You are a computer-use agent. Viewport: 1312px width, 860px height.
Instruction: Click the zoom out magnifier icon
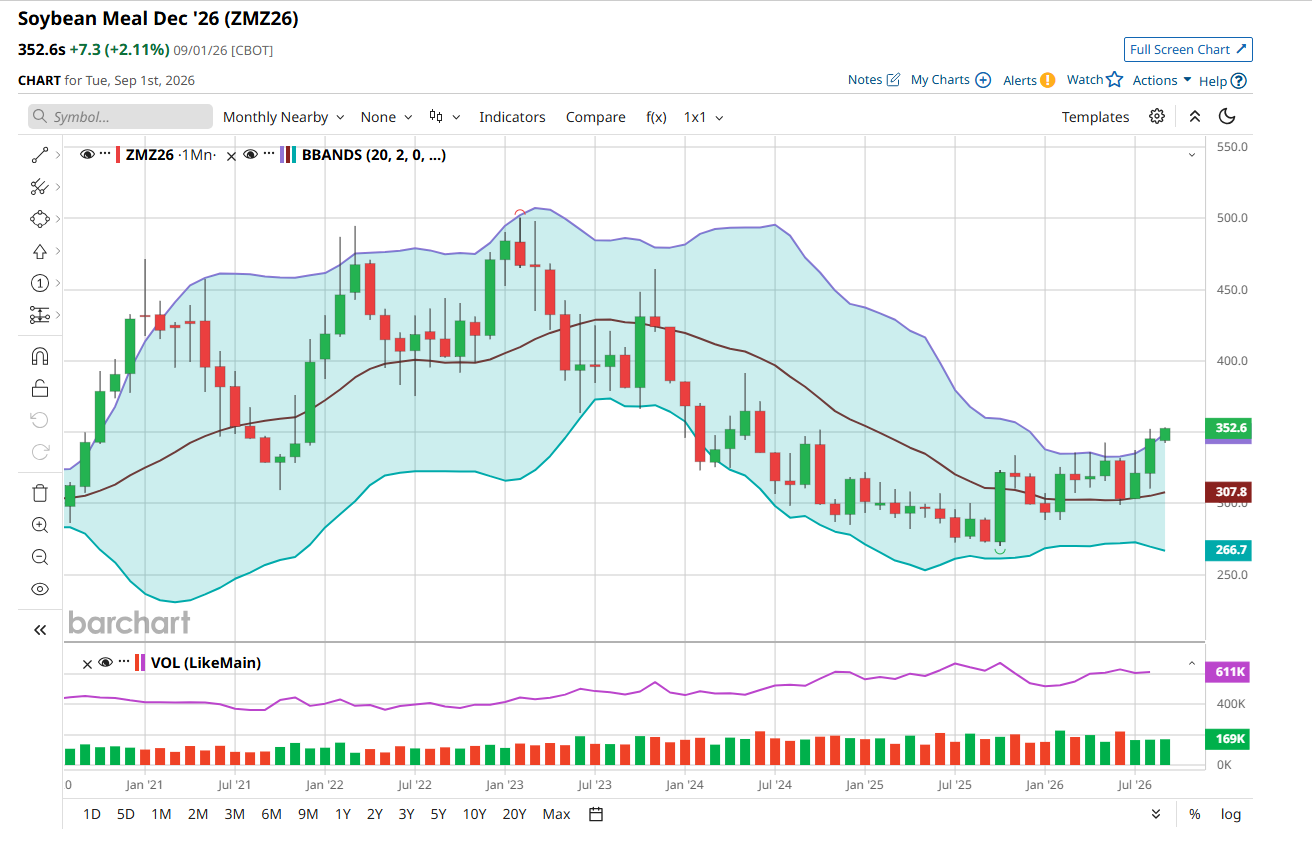coord(40,557)
